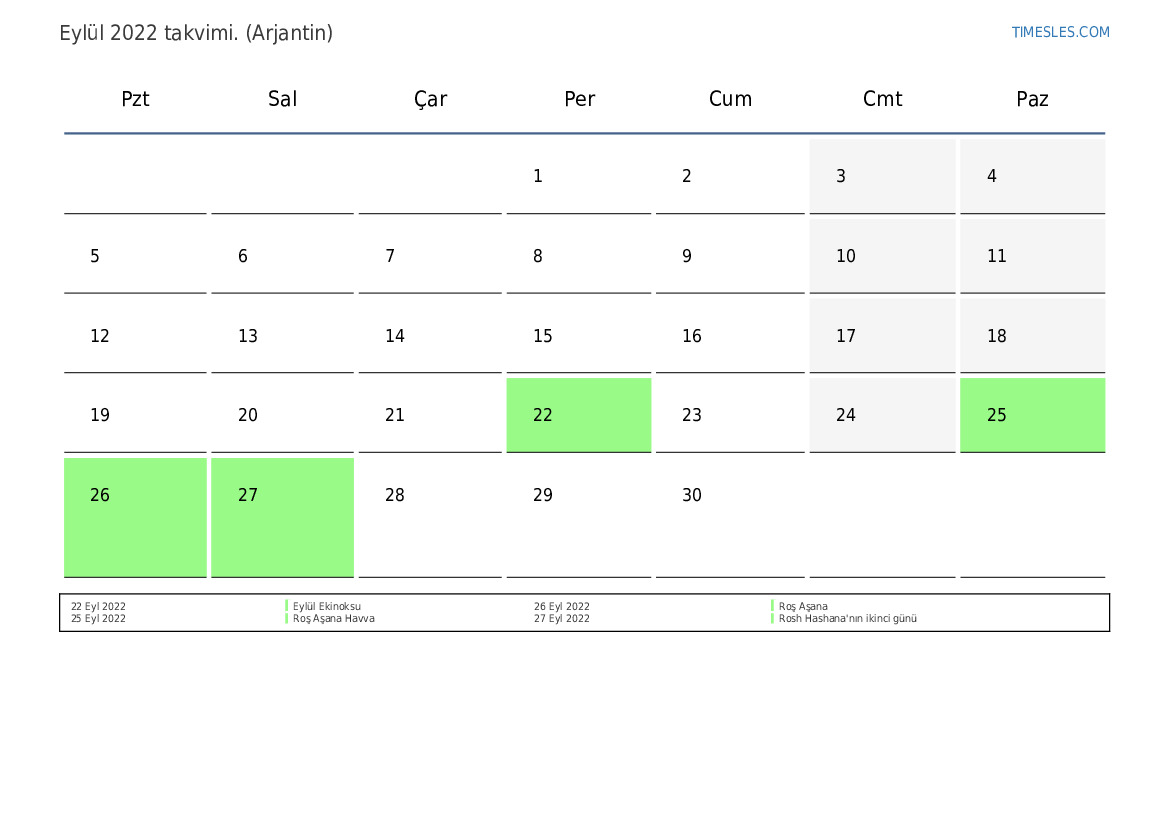Select day 19 in the calendar
Viewport: 1169px width, 827px height.
pos(135,415)
